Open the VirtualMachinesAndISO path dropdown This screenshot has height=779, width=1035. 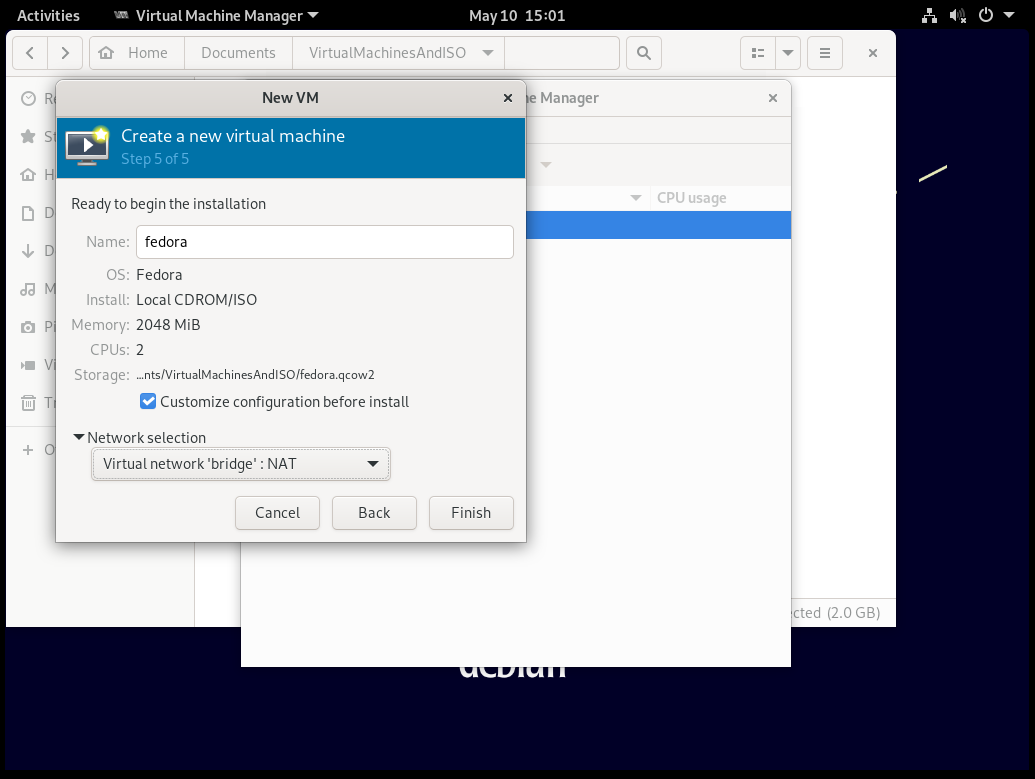pos(487,53)
